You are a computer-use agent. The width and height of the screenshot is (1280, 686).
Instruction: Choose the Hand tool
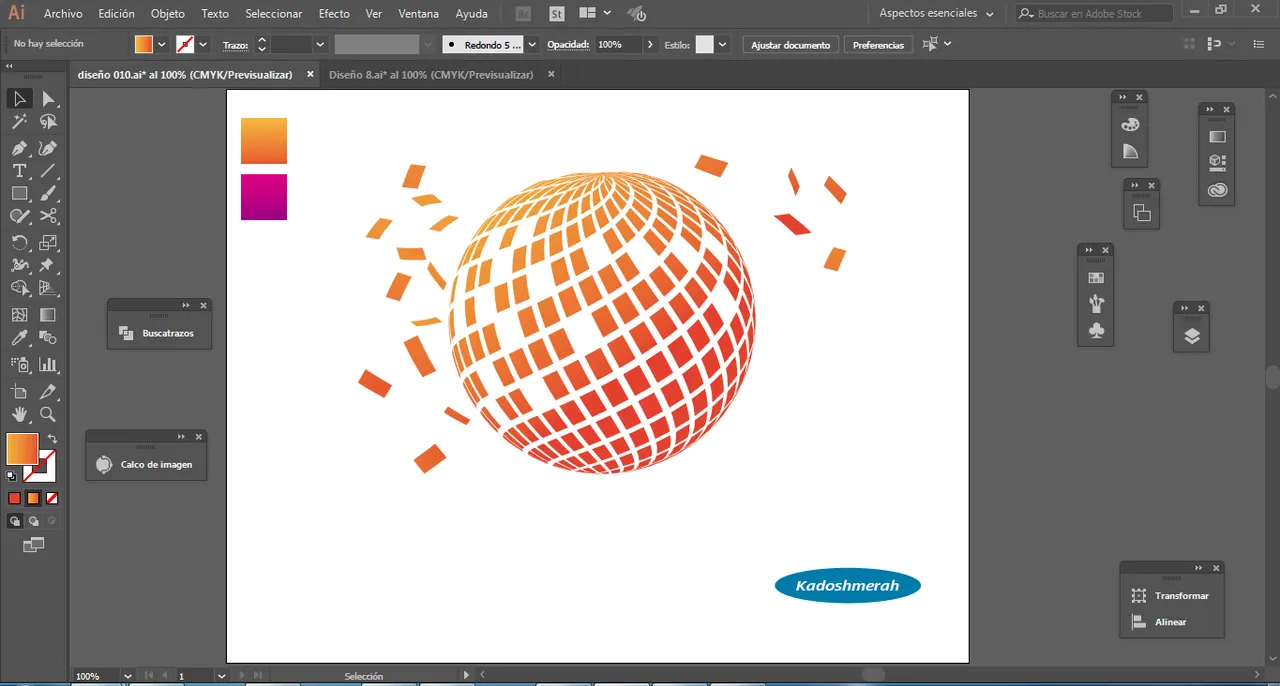pos(19,414)
